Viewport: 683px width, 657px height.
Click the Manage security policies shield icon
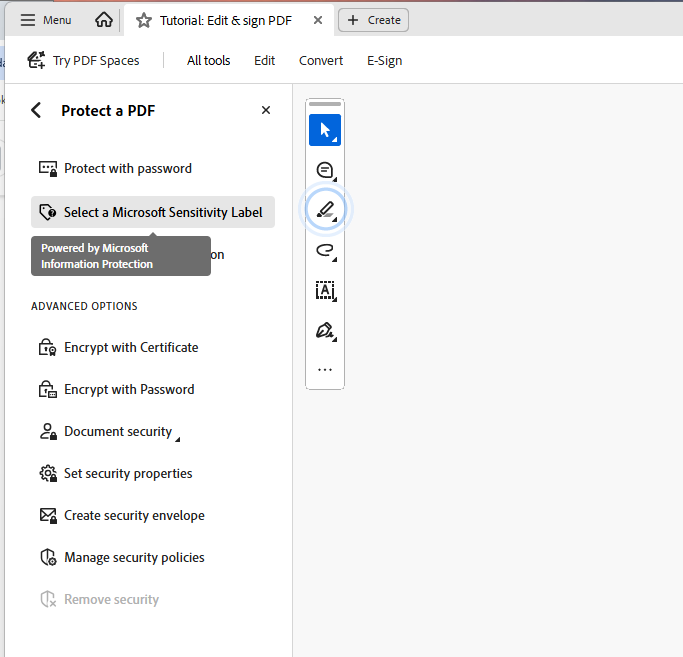pyautogui.click(x=48, y=557)
